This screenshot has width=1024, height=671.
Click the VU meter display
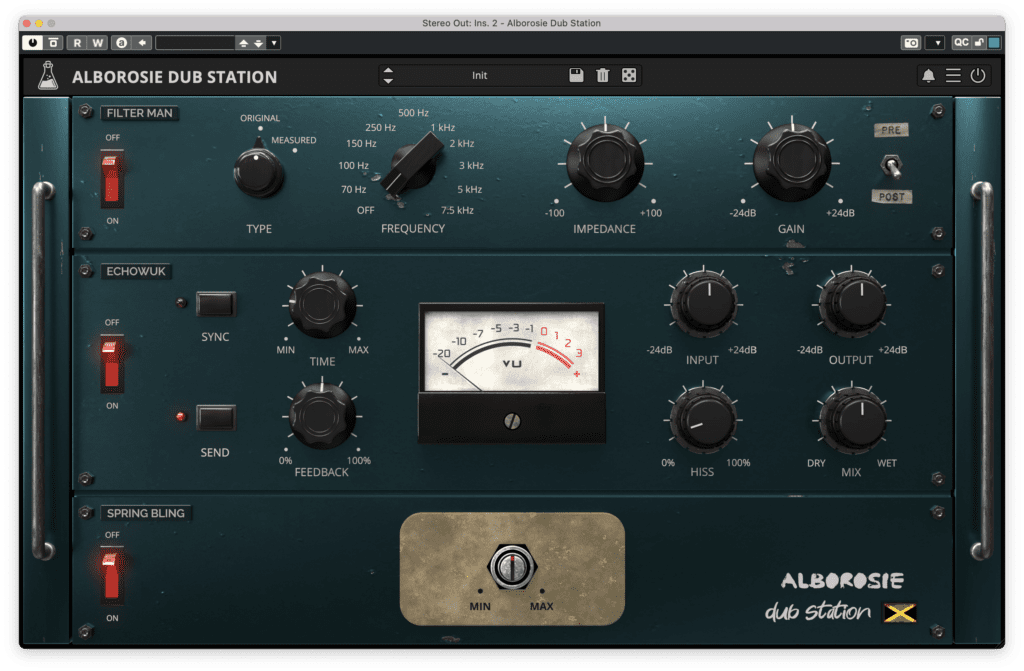point(511,350)
